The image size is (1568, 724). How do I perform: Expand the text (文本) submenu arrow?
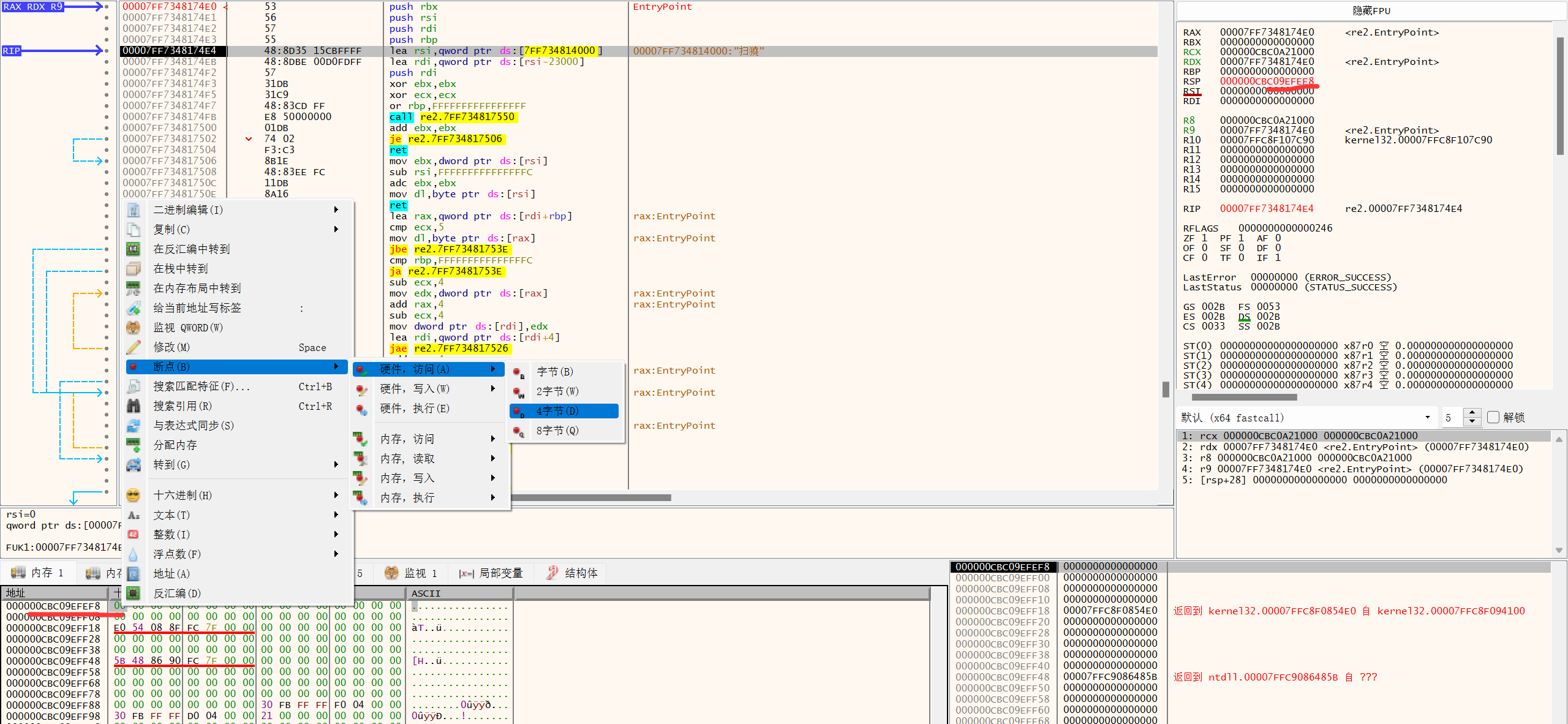point(336,515)
